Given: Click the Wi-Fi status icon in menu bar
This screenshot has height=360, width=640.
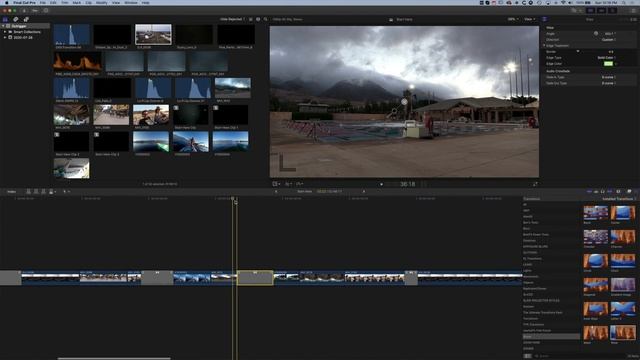Looking at the screenshot, I should tap(564, 2).
